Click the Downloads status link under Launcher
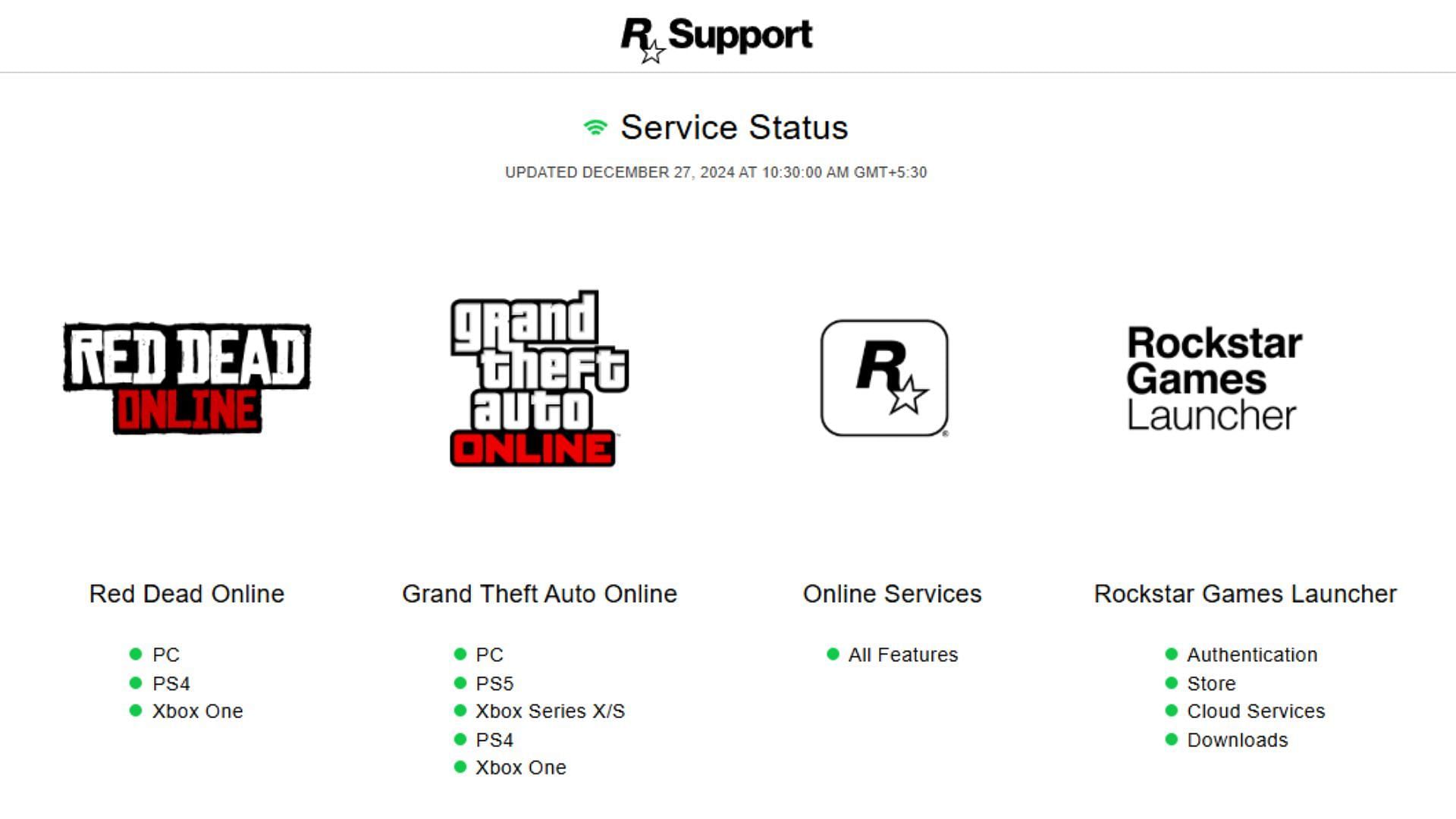This screenshot has height=819, width=1456. [x=1238, y=739]
